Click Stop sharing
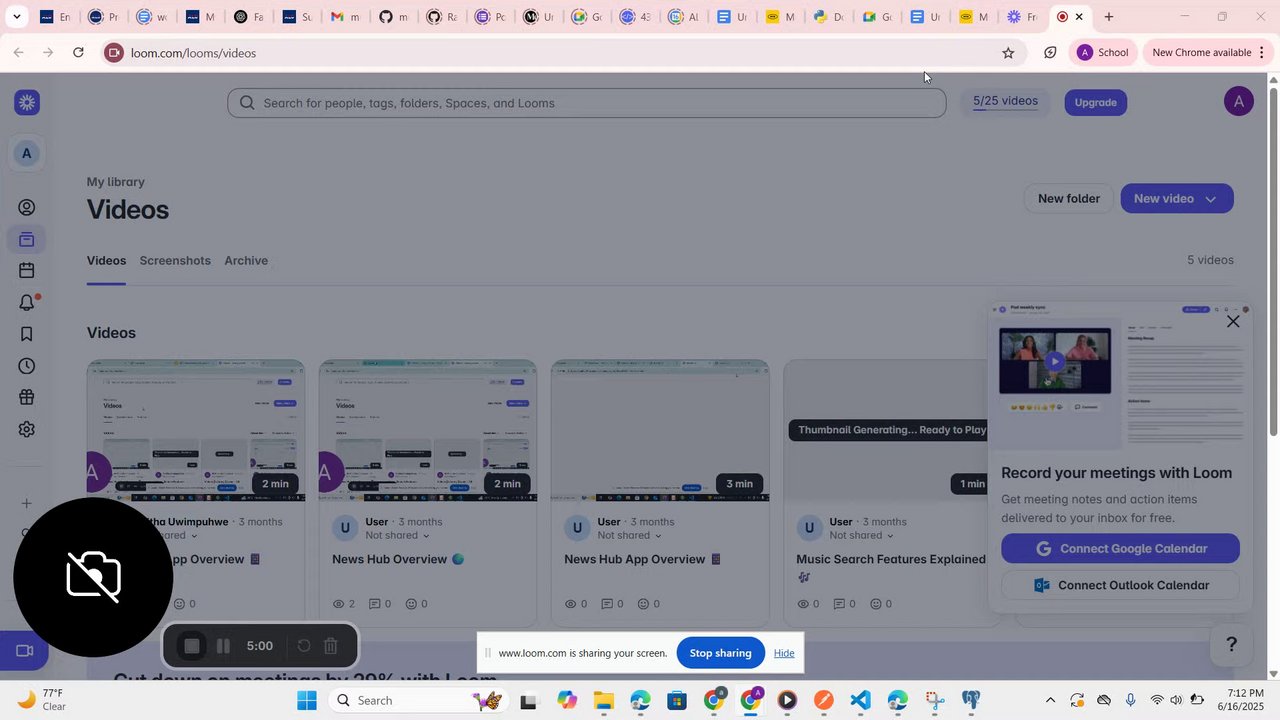The width and height of the screenshot is (1280, 720). click(720, 653)
